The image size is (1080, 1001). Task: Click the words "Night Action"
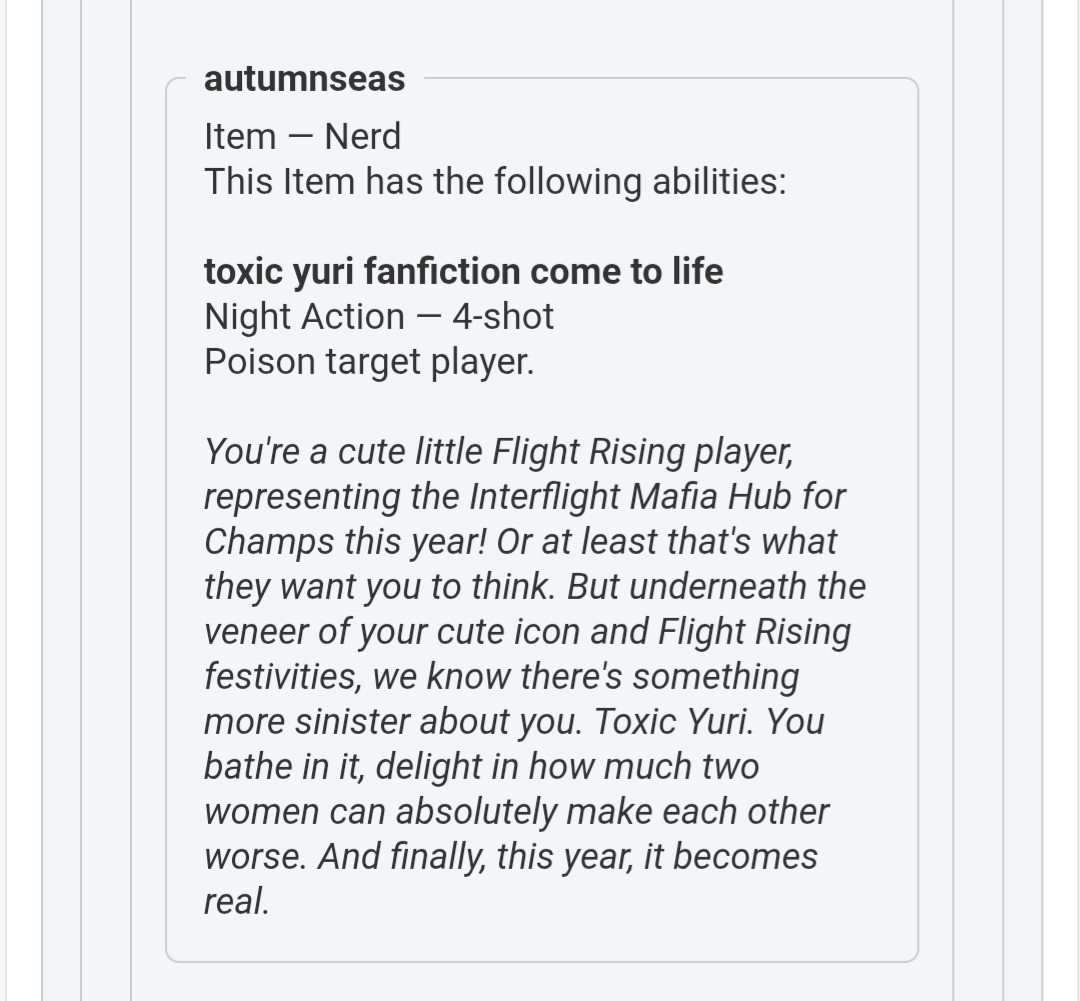click(x=304, y=317)
